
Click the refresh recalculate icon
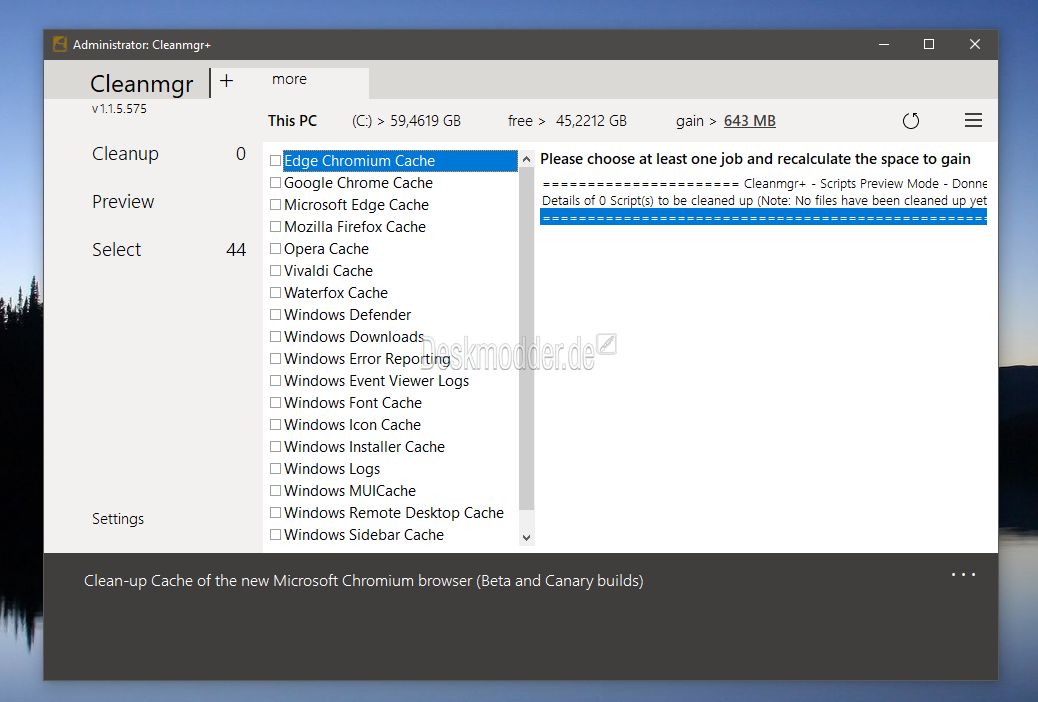911,121
